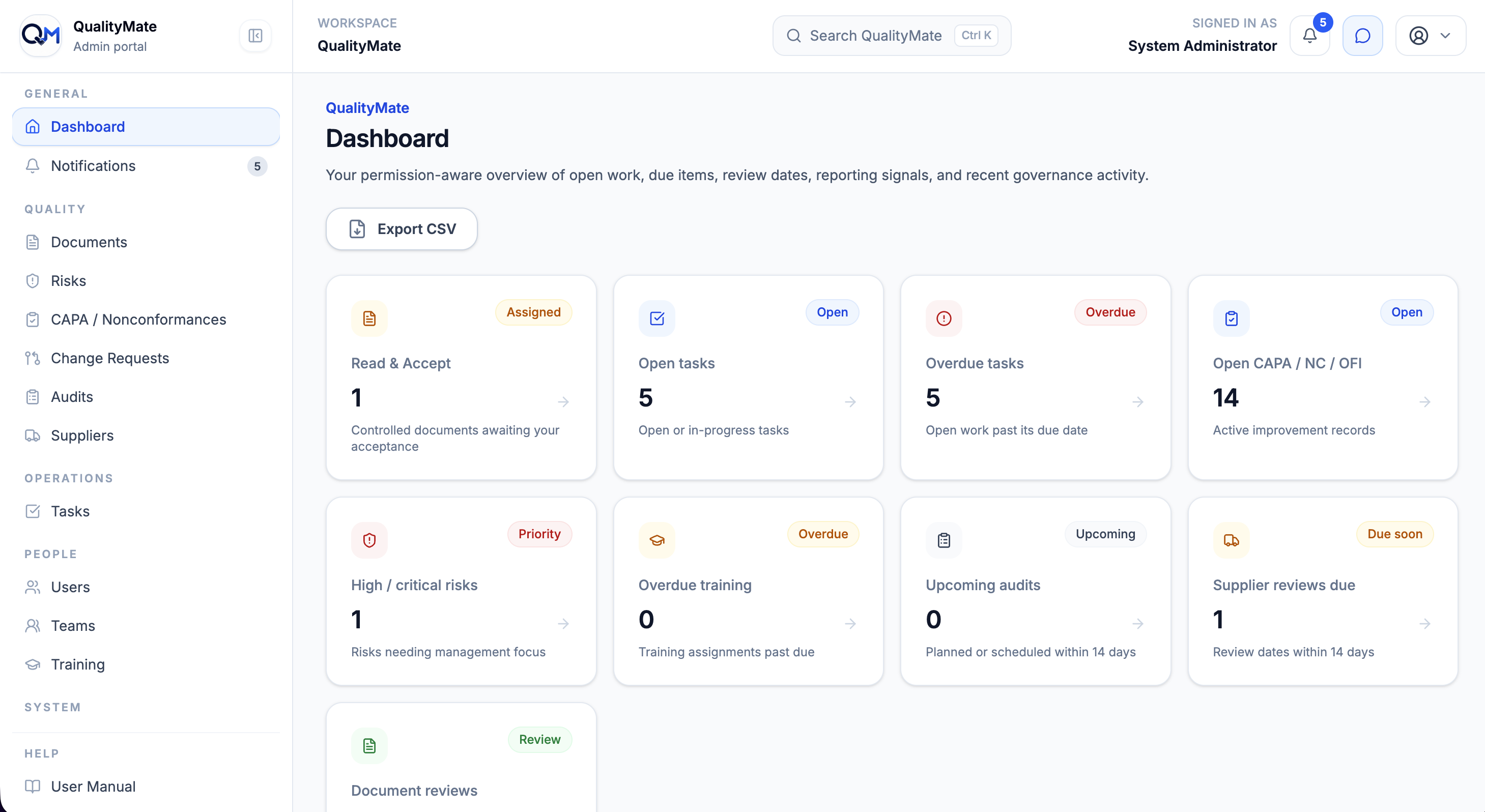Open Risks in the sidebar

click(146, 281)
